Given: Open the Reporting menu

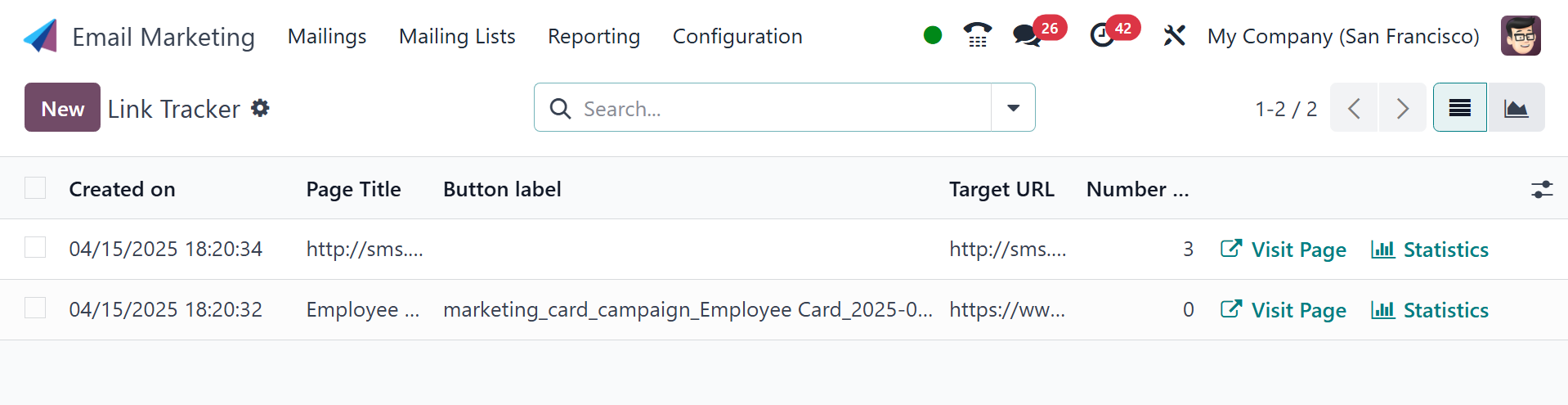Looking at the screenshot, I should [x=594, y=37].
